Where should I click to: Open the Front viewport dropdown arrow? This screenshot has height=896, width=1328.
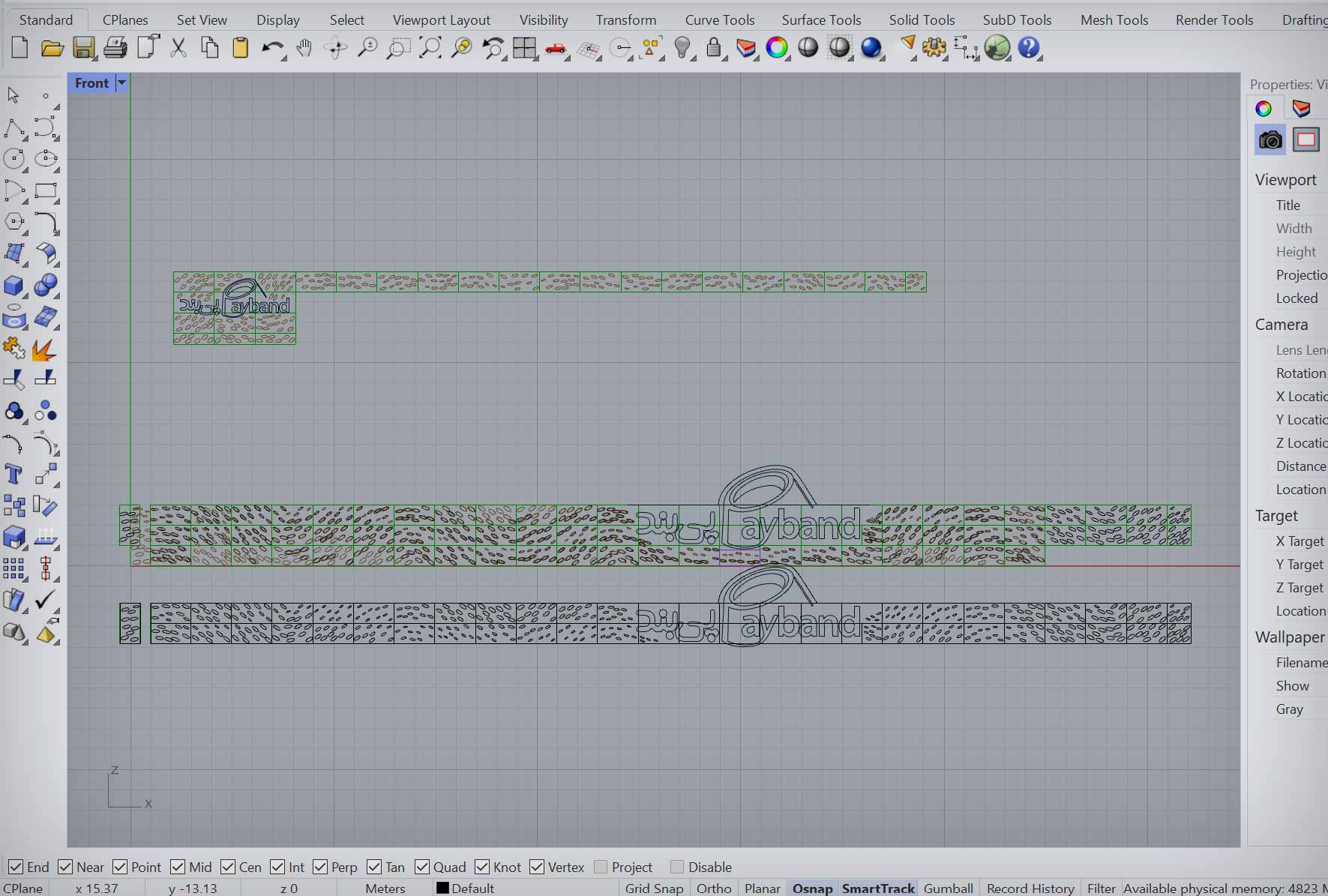(x=121, y=83)
